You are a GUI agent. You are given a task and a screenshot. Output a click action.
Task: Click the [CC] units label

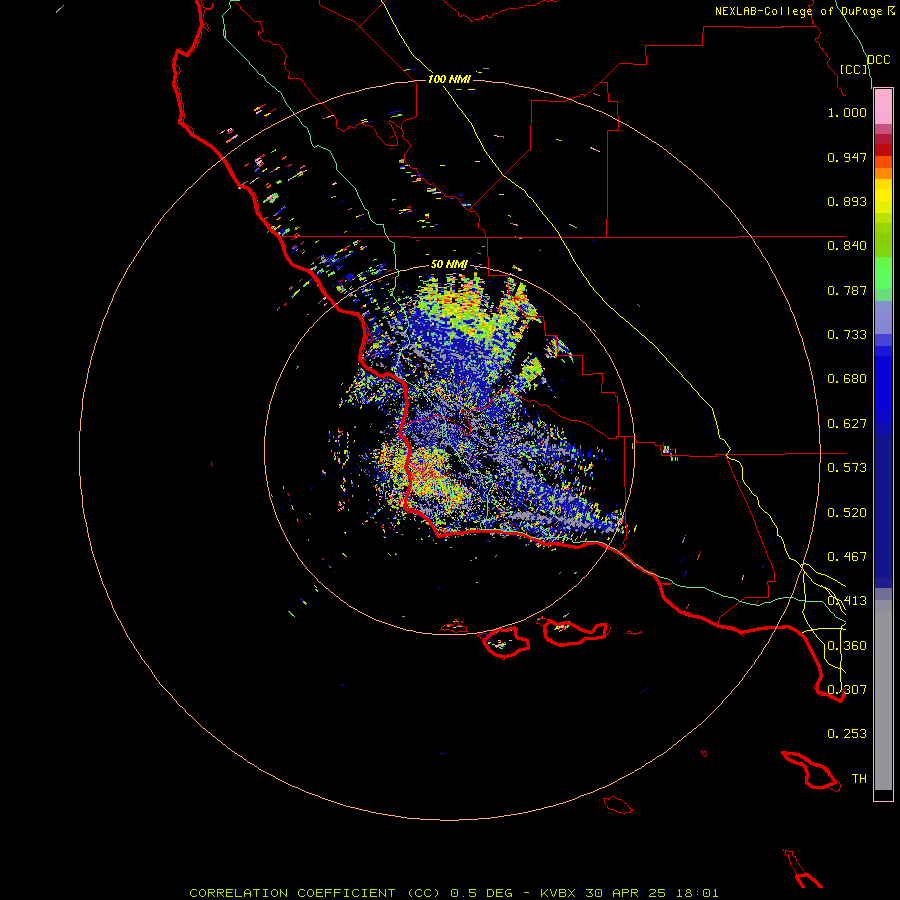click(854, 69)
